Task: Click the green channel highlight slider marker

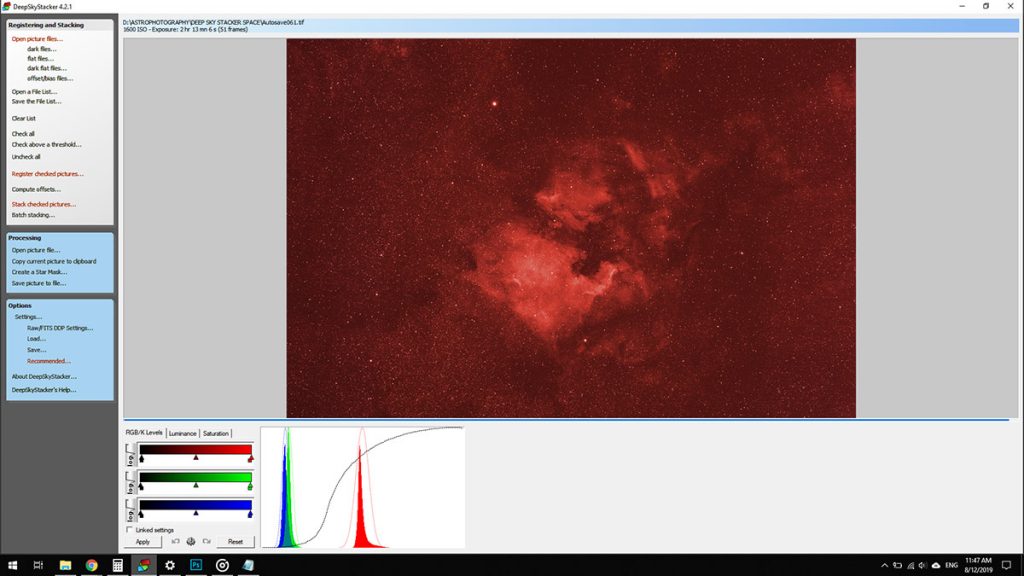Action: pyautogui.click(x=250, y=486)
